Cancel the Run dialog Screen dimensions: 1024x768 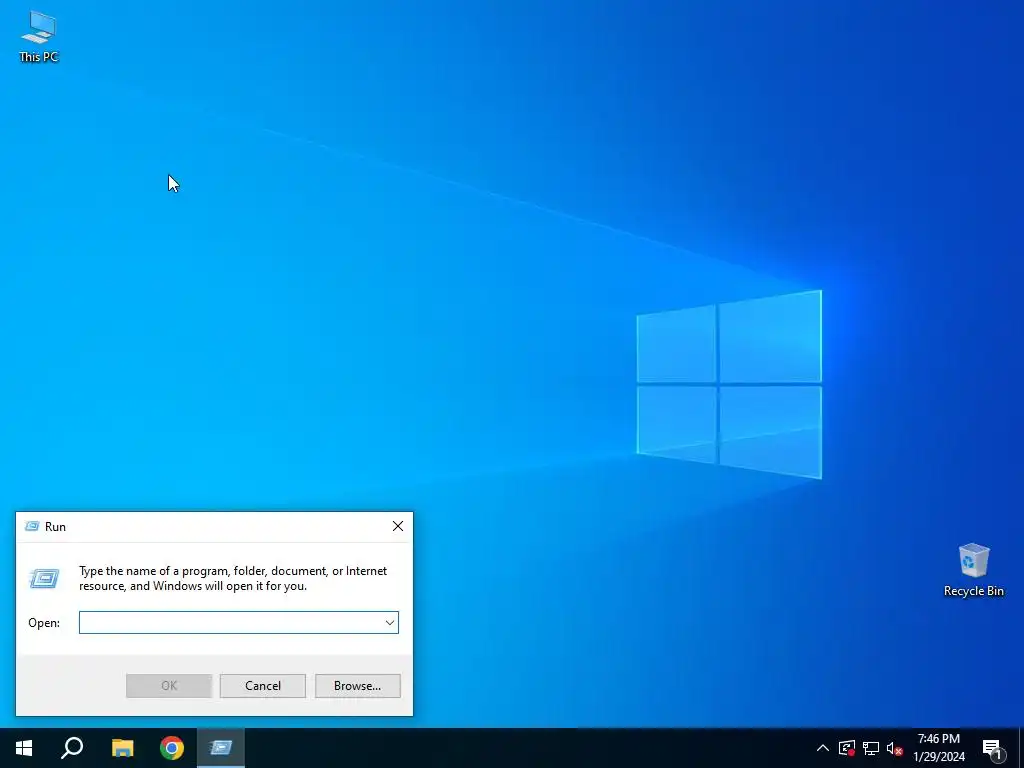point(263,686)
